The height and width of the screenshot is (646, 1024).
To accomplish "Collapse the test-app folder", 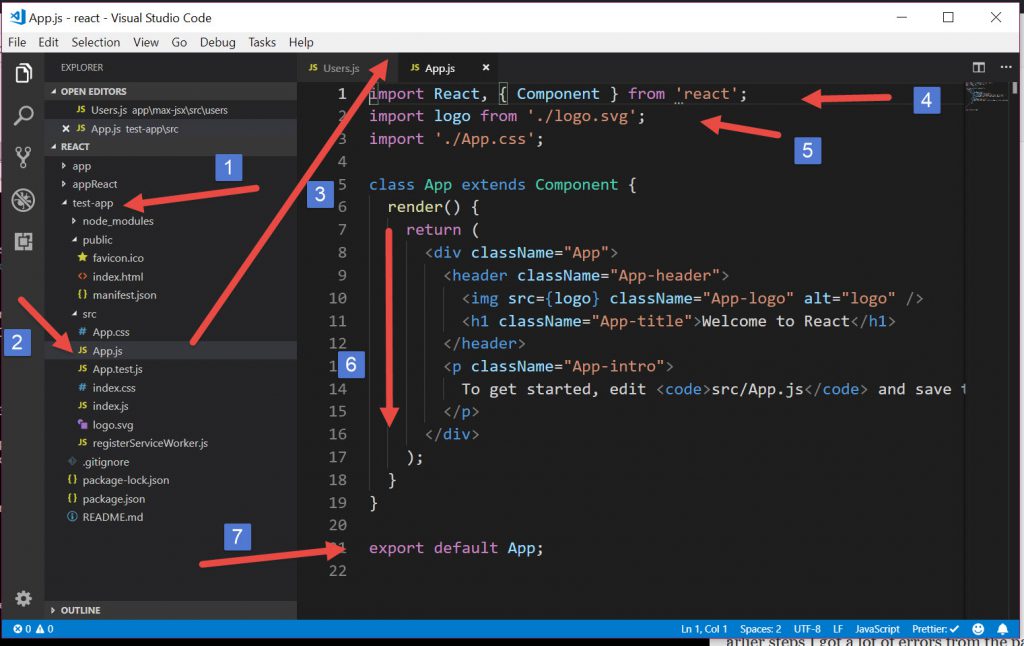I will [x=92, y=203].
